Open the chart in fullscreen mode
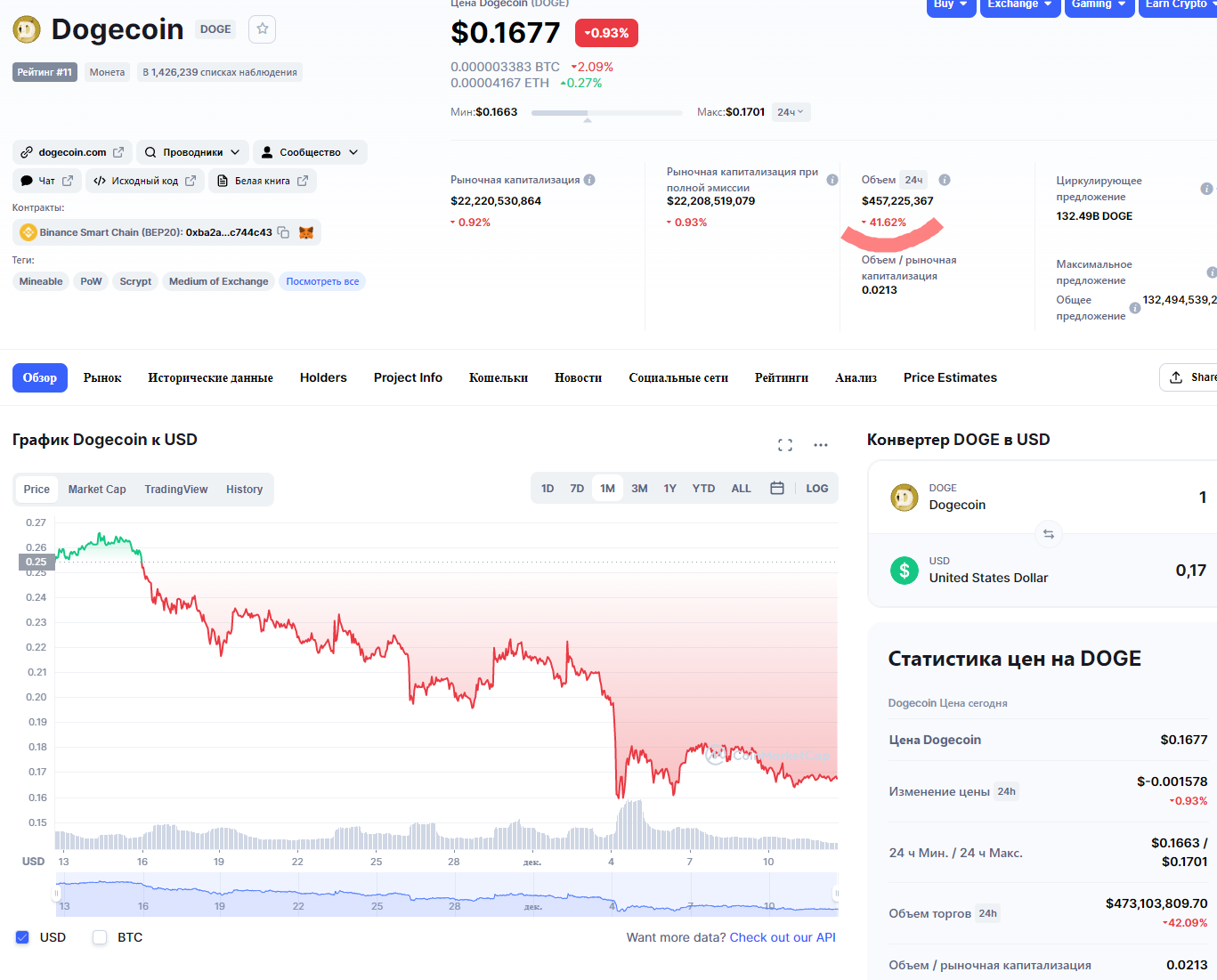The width and height of the screenshot is (1217, 980). tap(785, 445)
